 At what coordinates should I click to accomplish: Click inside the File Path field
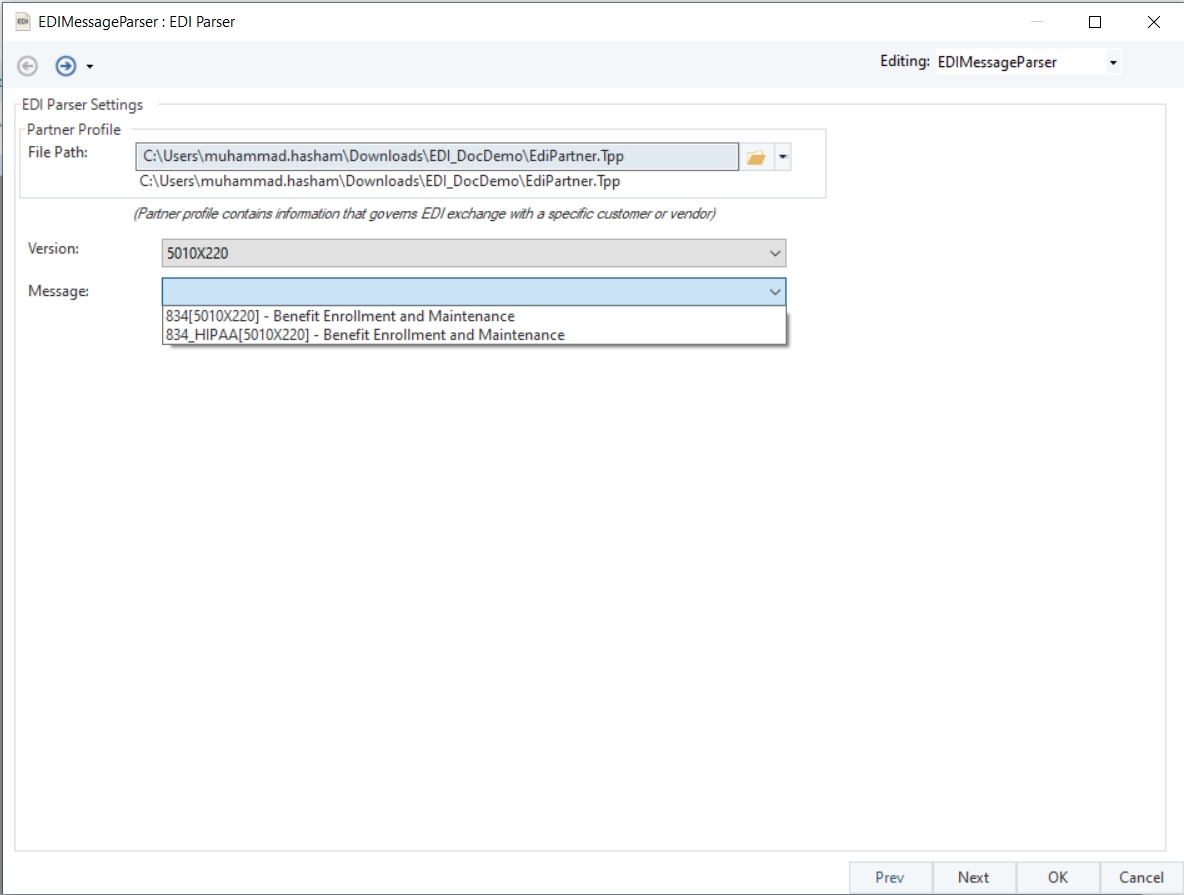tap(437, 156)
